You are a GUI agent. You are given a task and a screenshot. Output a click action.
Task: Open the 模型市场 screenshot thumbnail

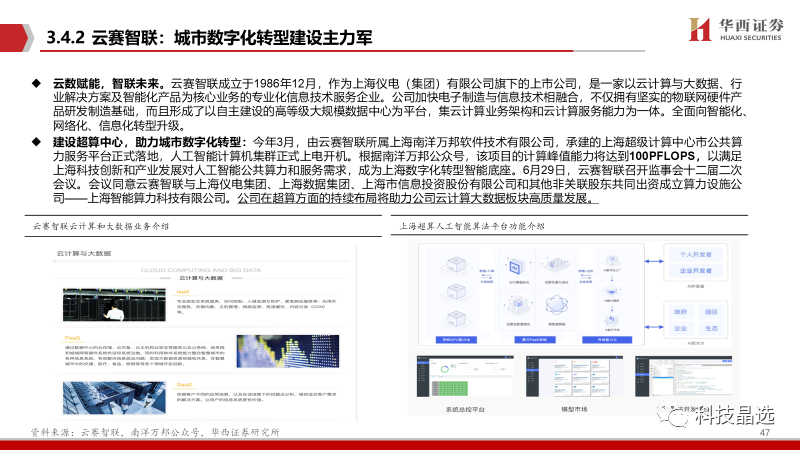[x=574, y=377]
